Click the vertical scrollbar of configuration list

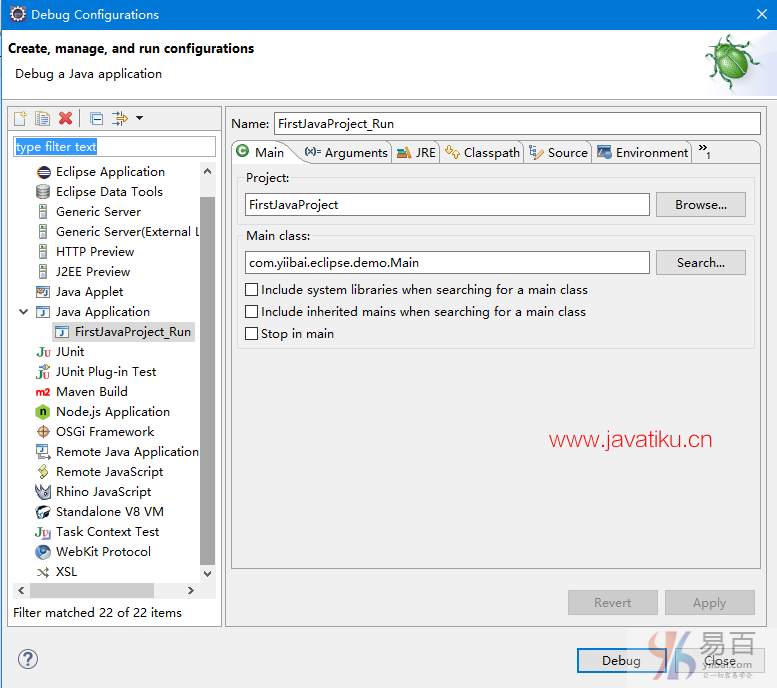click(x=208, y=380)
